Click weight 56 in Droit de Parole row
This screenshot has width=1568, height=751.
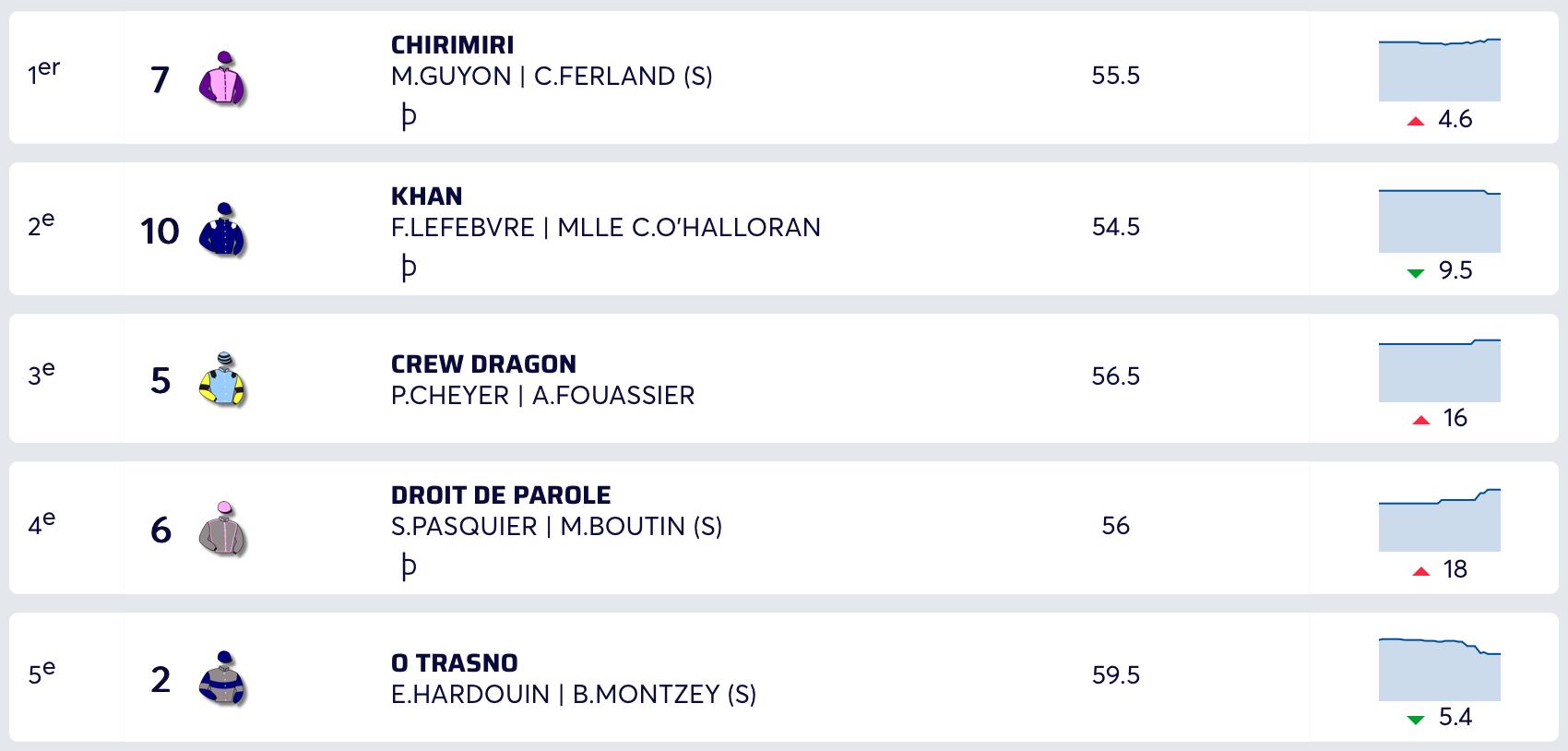1115,526
